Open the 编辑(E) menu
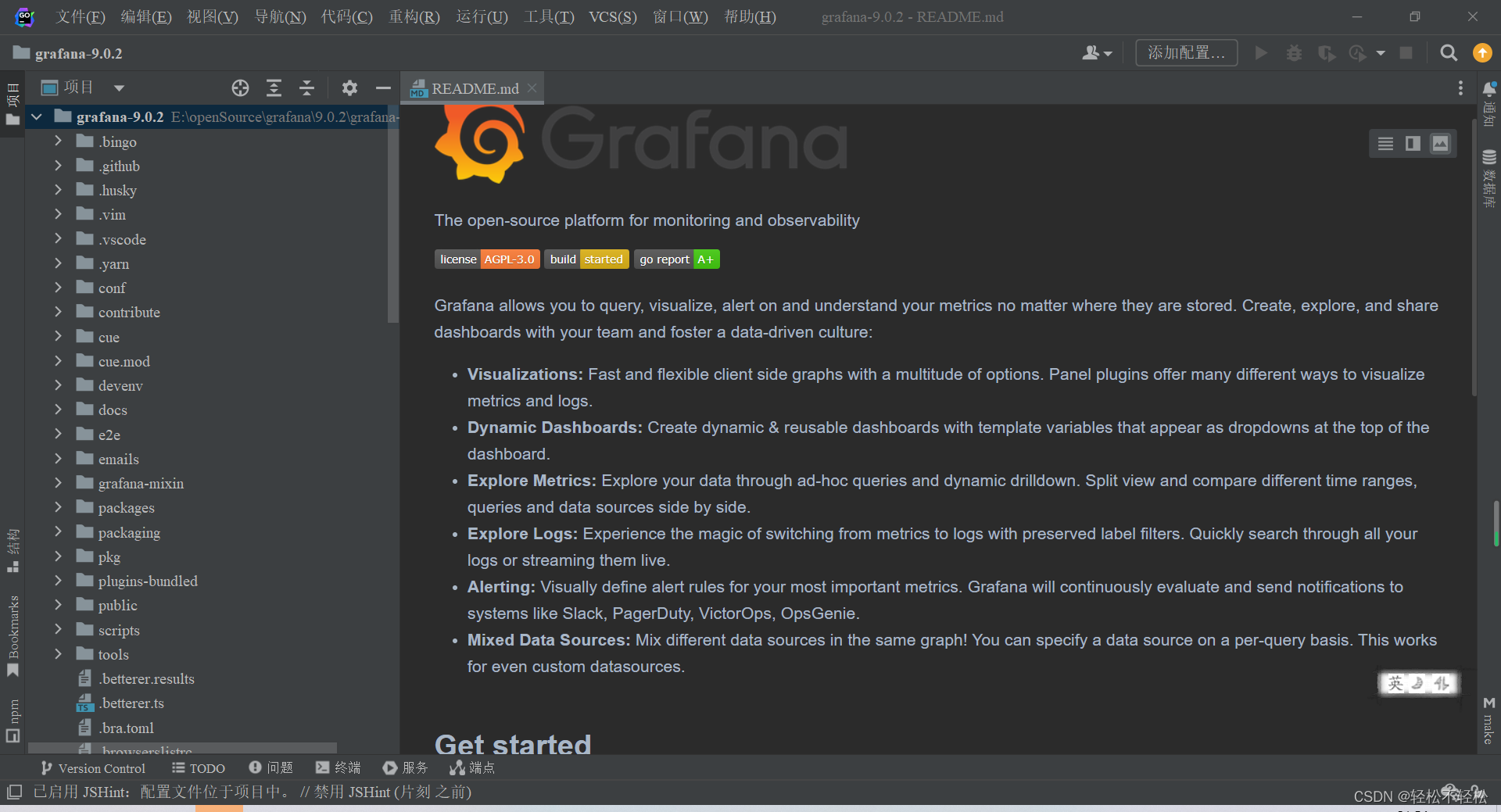Image resolution: width=1501 pixels, height=812 pixels. pyautogui.click(x=146, y=17)
